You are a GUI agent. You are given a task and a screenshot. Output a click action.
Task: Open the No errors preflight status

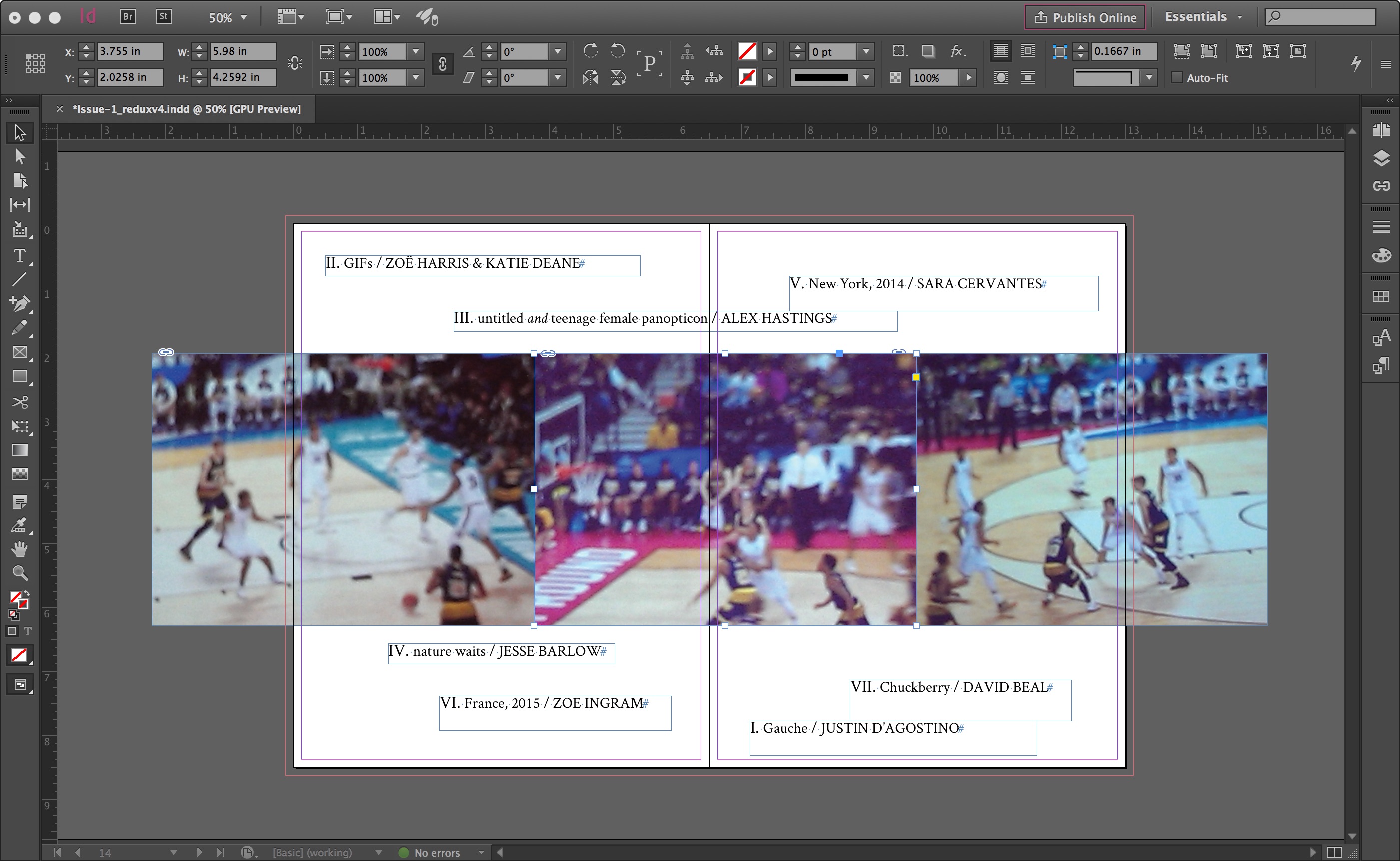pyautogui.click(x=436, y=853)
